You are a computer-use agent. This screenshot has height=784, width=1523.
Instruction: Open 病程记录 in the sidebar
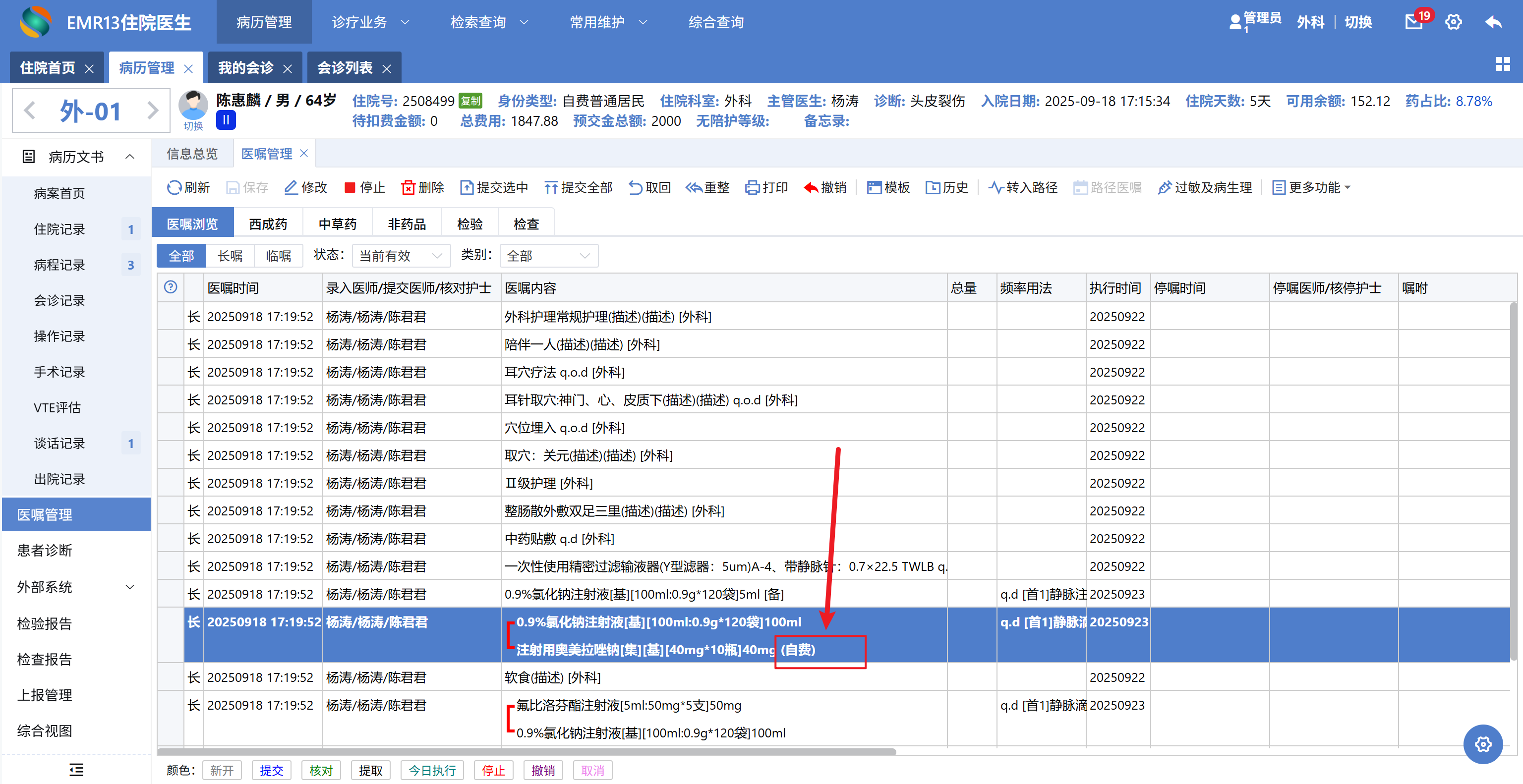point(59,265)
